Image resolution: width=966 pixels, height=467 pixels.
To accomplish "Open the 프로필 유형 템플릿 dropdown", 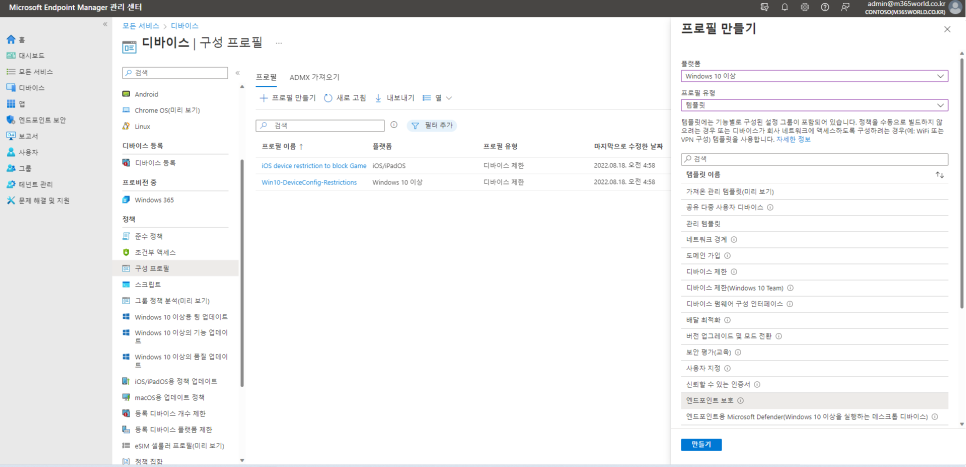I will (x=814, y=105).
